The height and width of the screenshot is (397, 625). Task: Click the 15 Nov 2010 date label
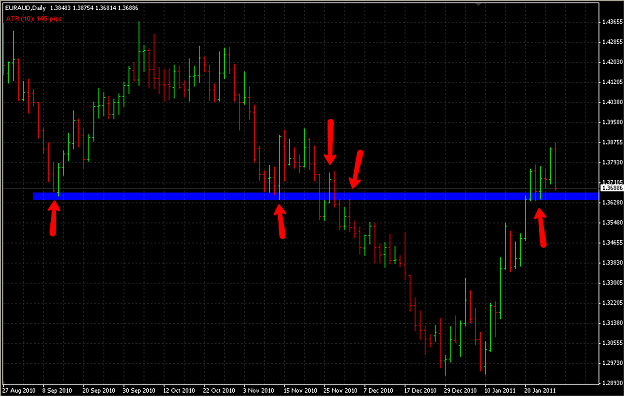[300, 390]
